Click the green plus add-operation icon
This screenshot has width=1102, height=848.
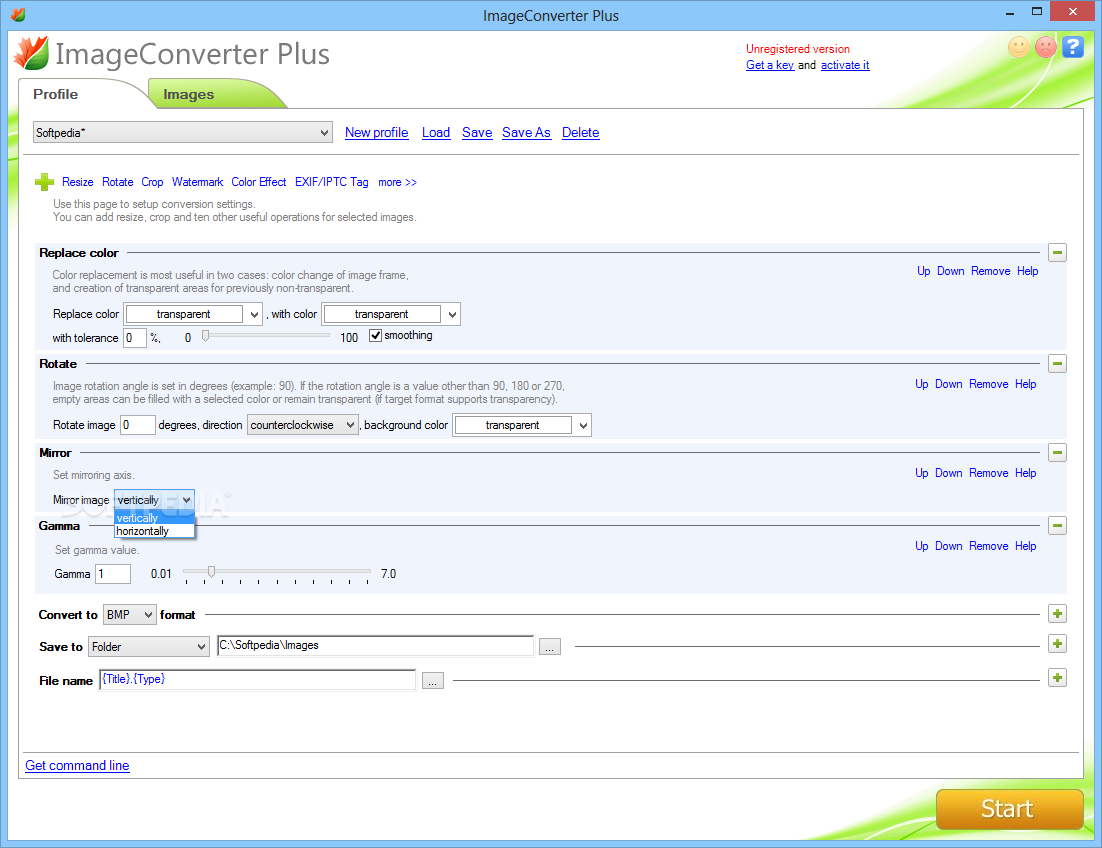[x=44, y=182]
